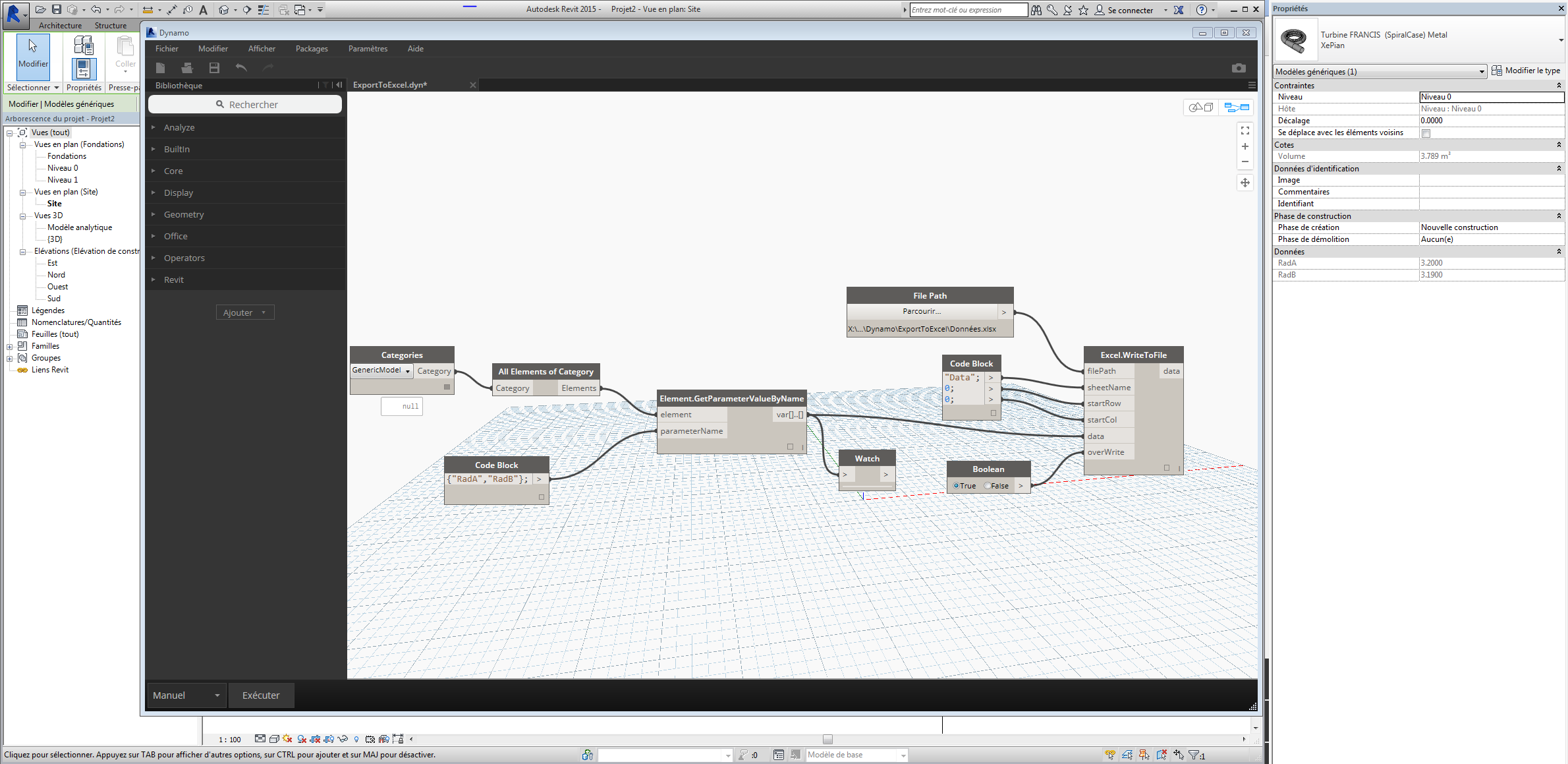
Task: Click the Dynamo new file icon
Action: coord(160,68)
